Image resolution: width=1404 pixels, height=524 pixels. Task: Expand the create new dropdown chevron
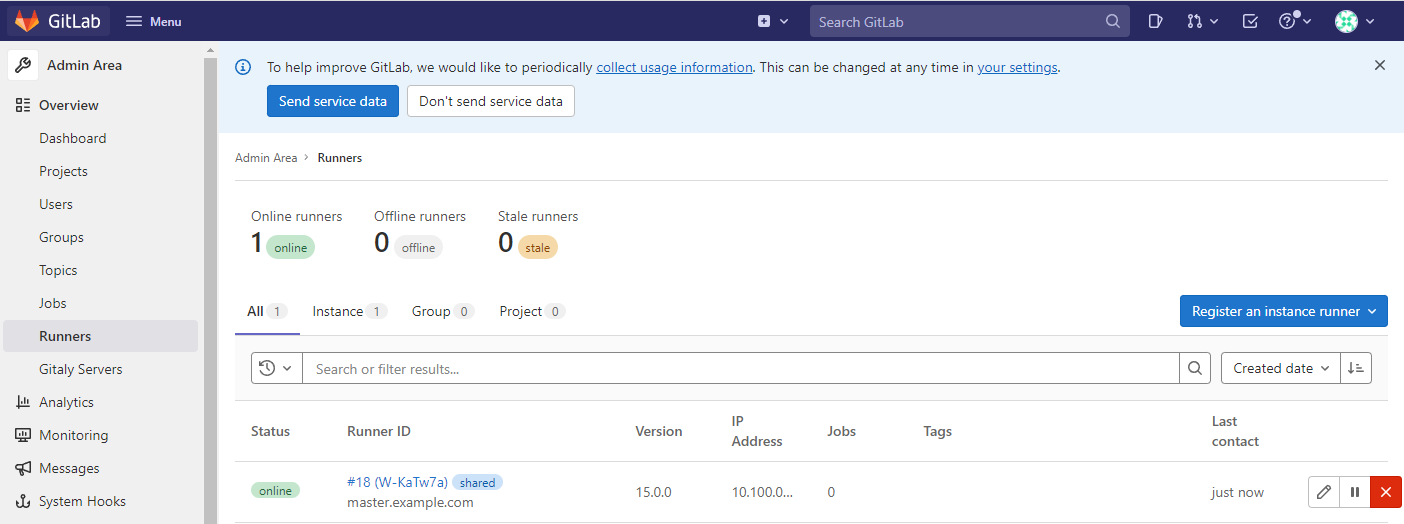pyautogui.click(x=784, y=21)
